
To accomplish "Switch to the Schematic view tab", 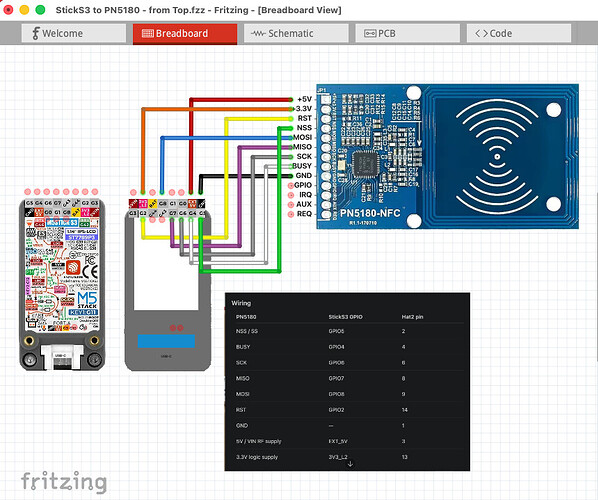I will point(296,34).
